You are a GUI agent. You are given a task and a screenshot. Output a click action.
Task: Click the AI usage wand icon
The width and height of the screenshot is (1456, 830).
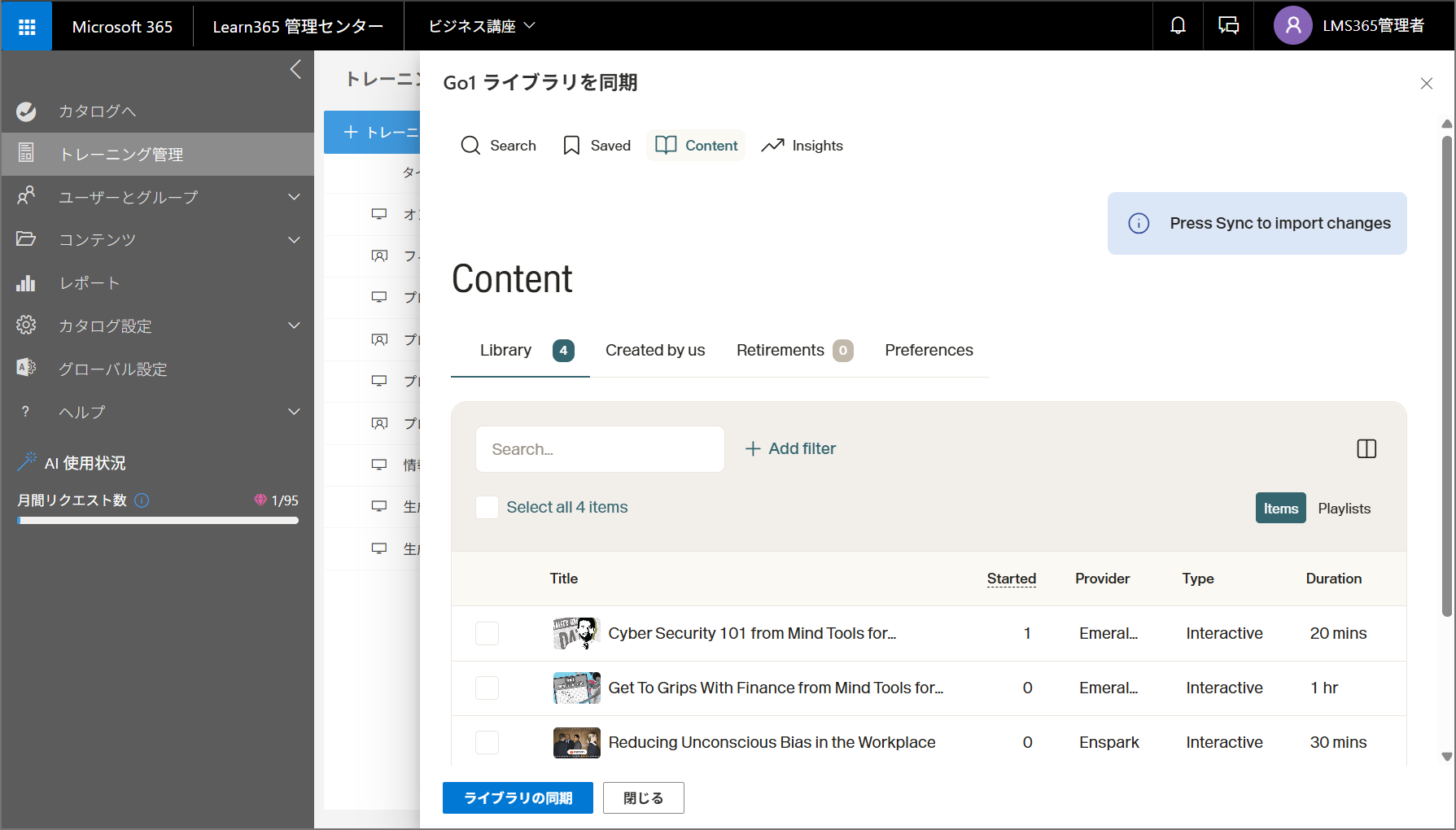(x=27, y=462)
